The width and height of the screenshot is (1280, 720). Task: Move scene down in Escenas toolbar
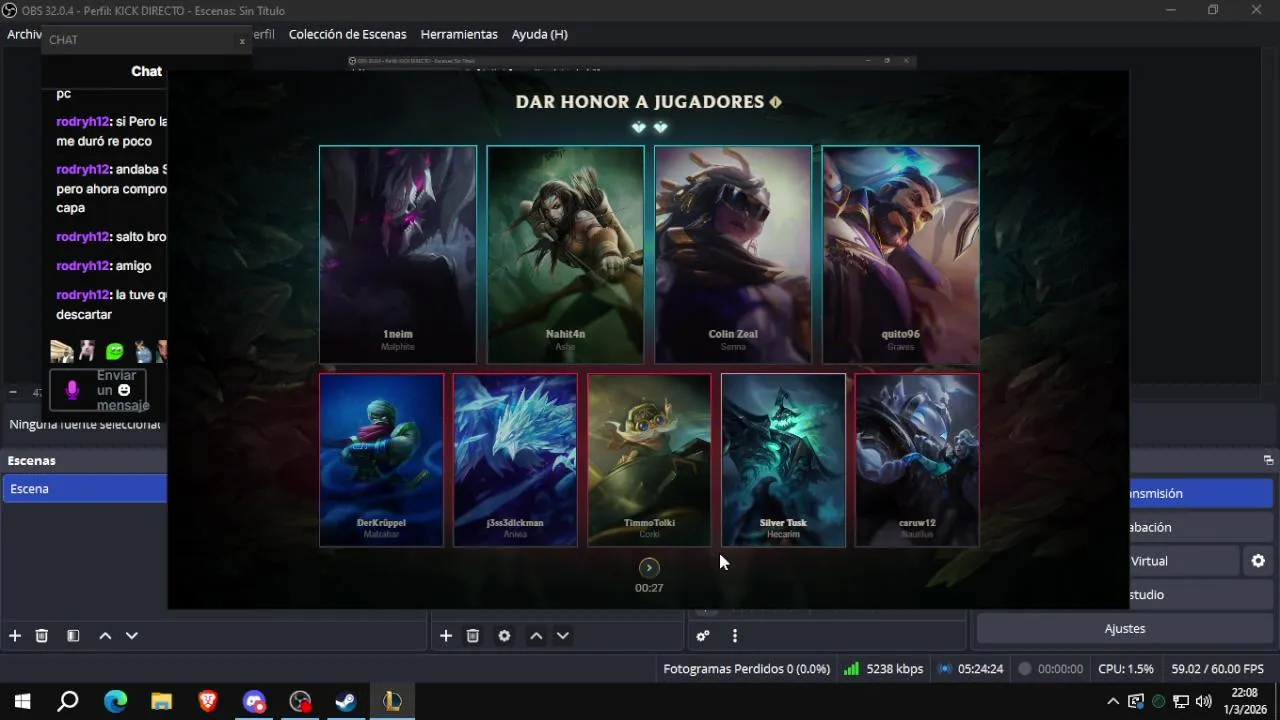(131, 636)
